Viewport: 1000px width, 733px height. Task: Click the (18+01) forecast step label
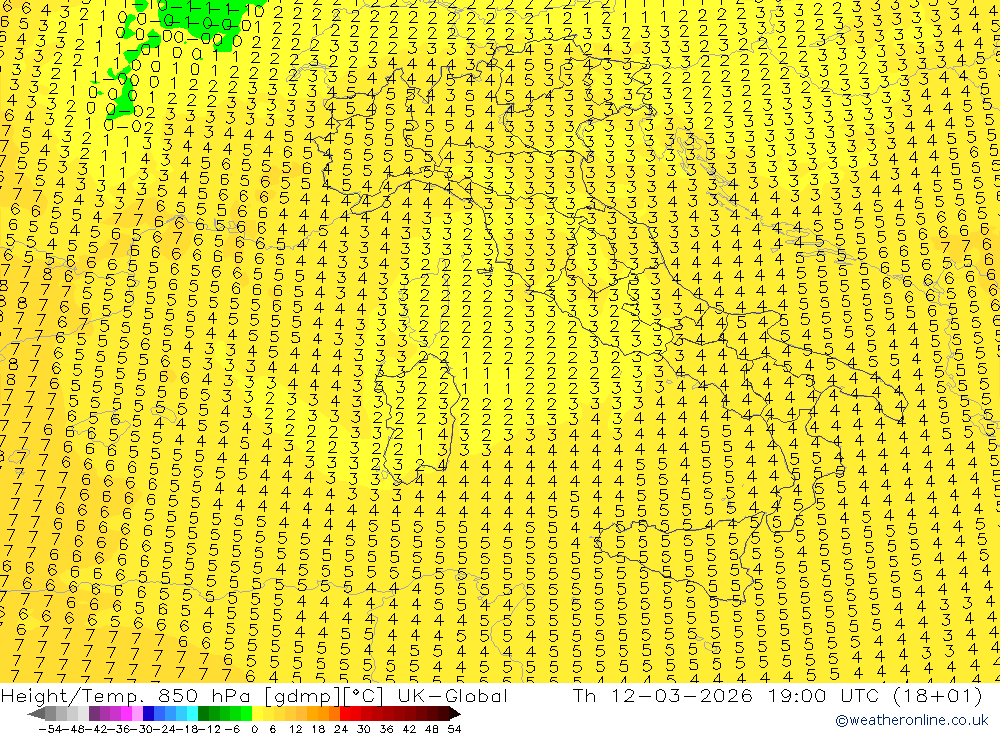pyautogui.click(x=936, y=695)
